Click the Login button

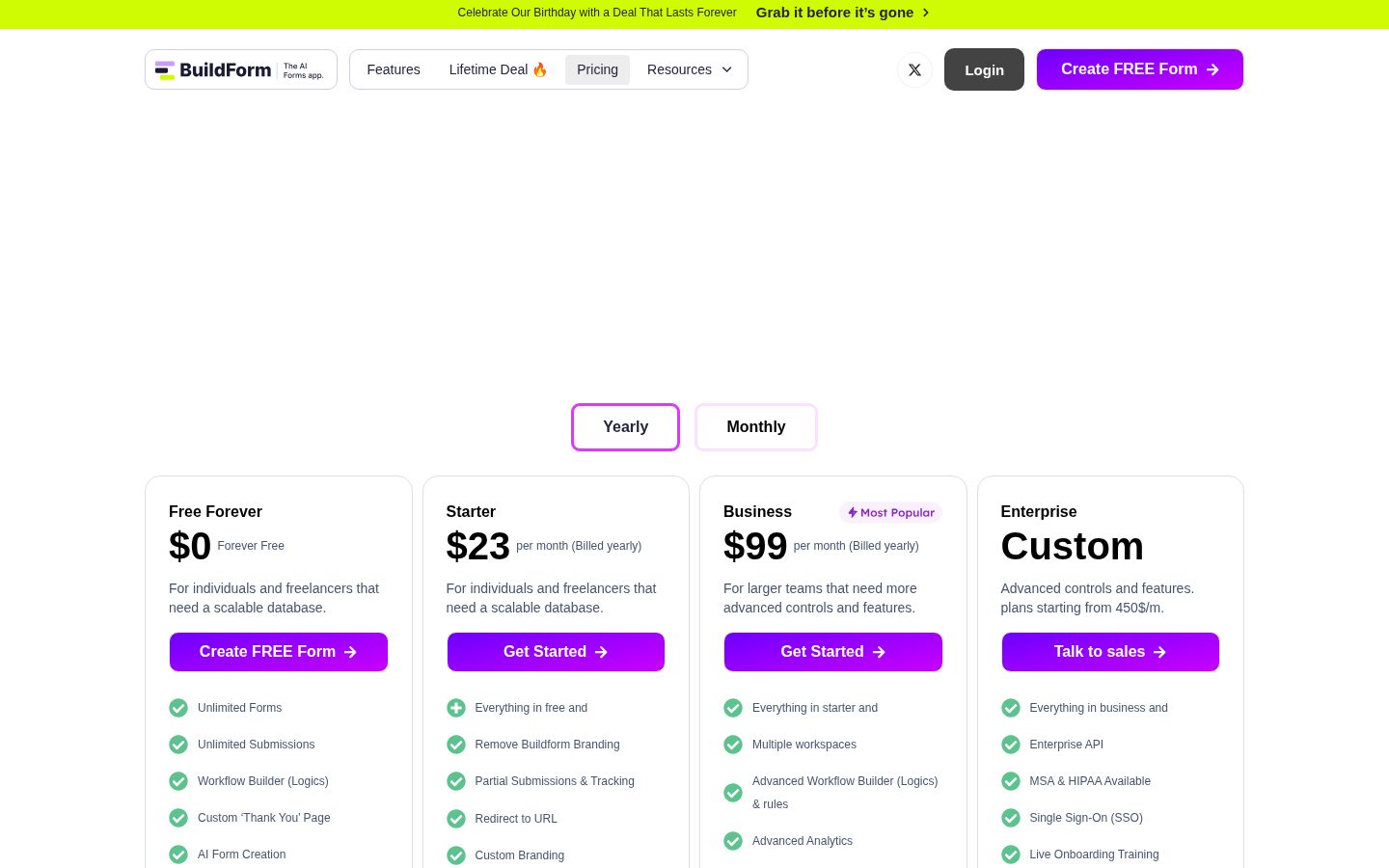coord(984,69)
